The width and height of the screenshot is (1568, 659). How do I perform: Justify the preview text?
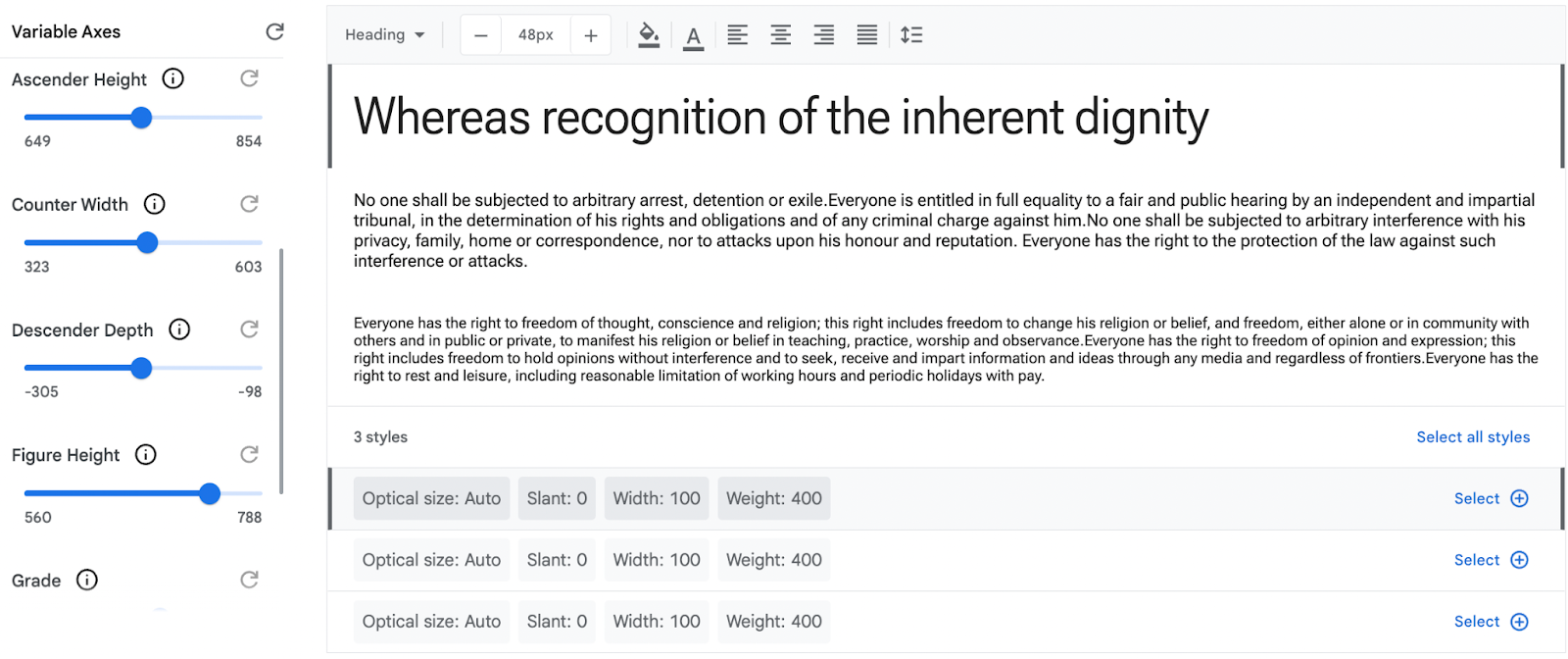click(867, 35)
